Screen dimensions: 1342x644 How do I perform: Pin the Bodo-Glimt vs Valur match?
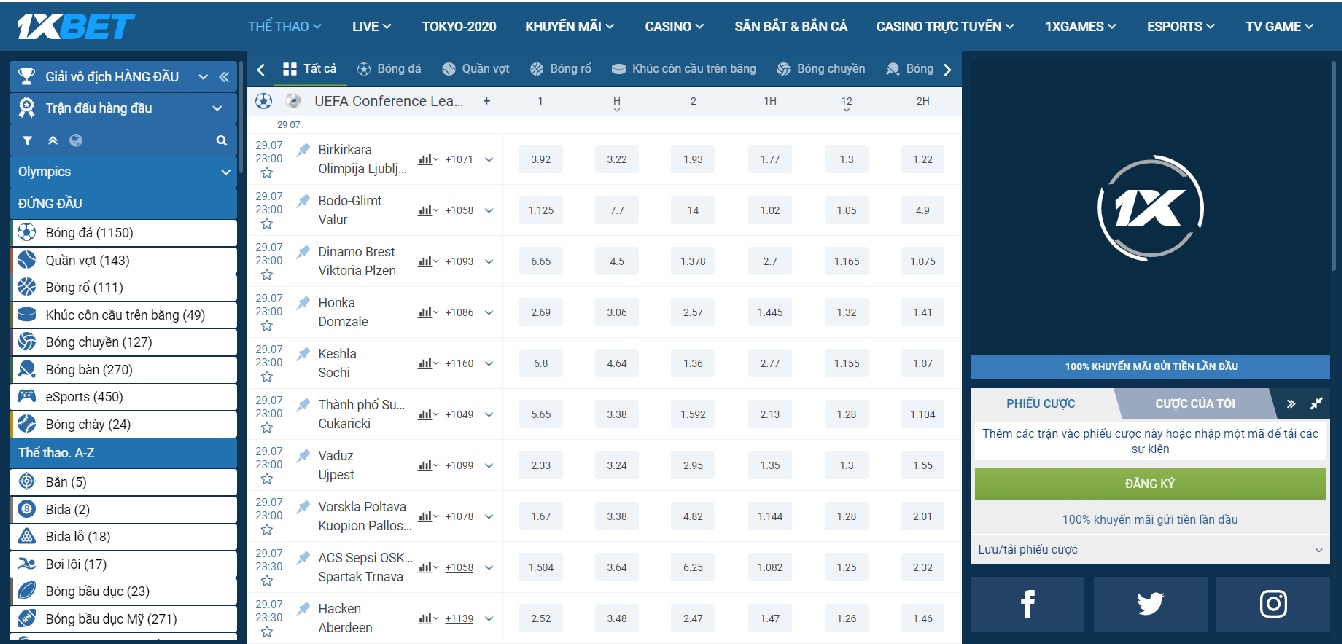pyautogui.click(x=303, y=200)
